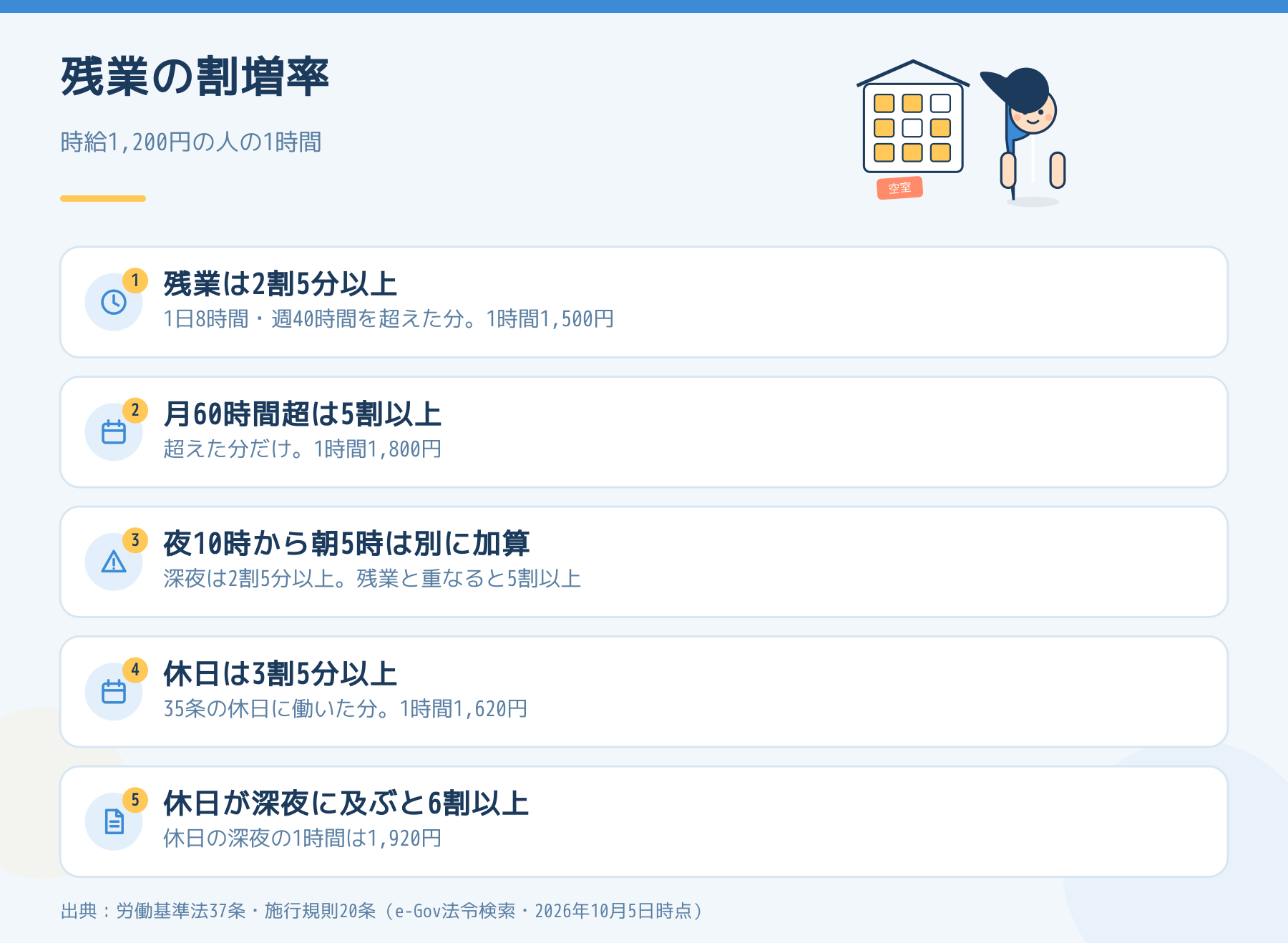Click the clock icon beside 残業は2割5分以上
1288x943 pixels.
pos(114,302)
